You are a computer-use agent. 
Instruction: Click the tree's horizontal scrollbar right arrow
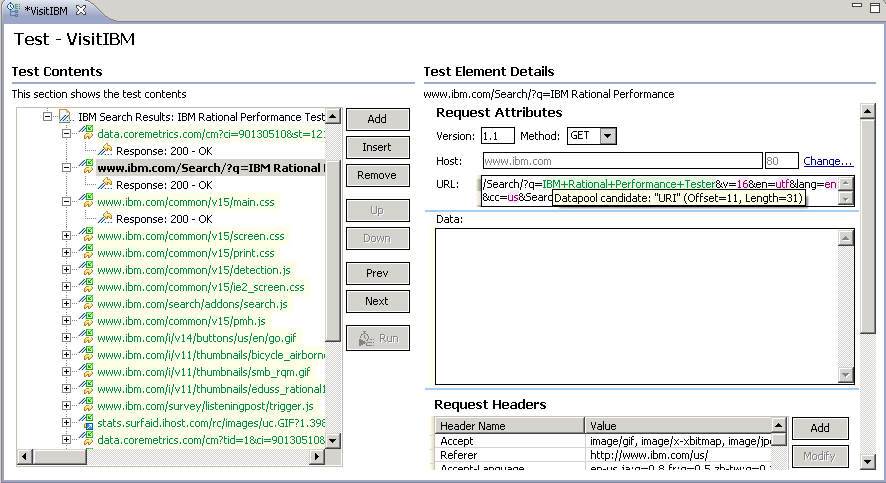tap(318, 456)
